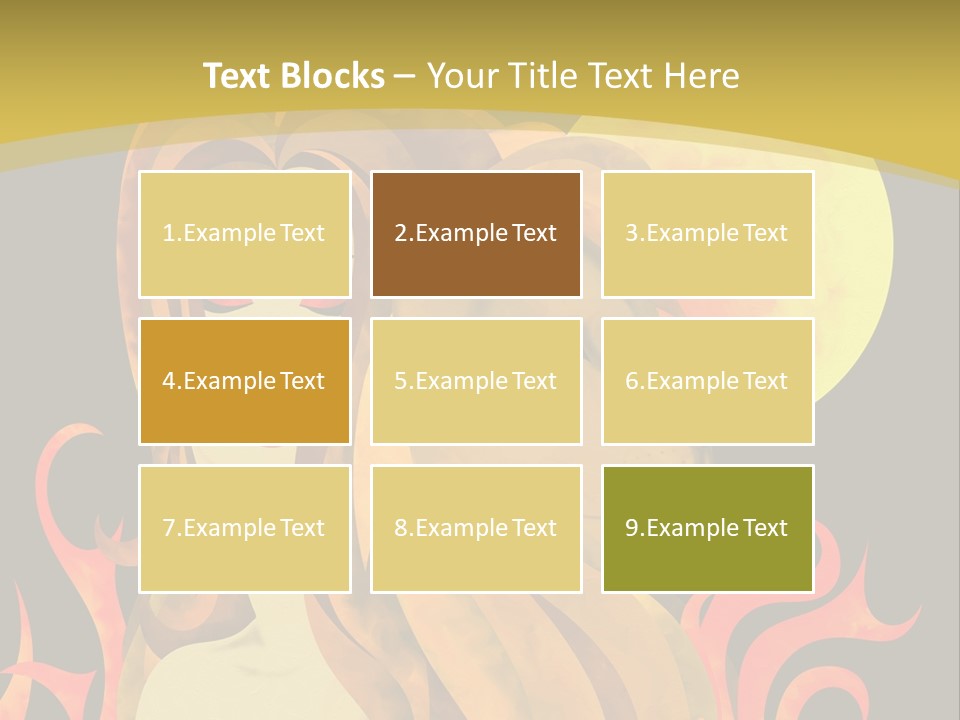Click the 1.Example Text block
This screenshot has width=960, height=720.
[244, 234]
